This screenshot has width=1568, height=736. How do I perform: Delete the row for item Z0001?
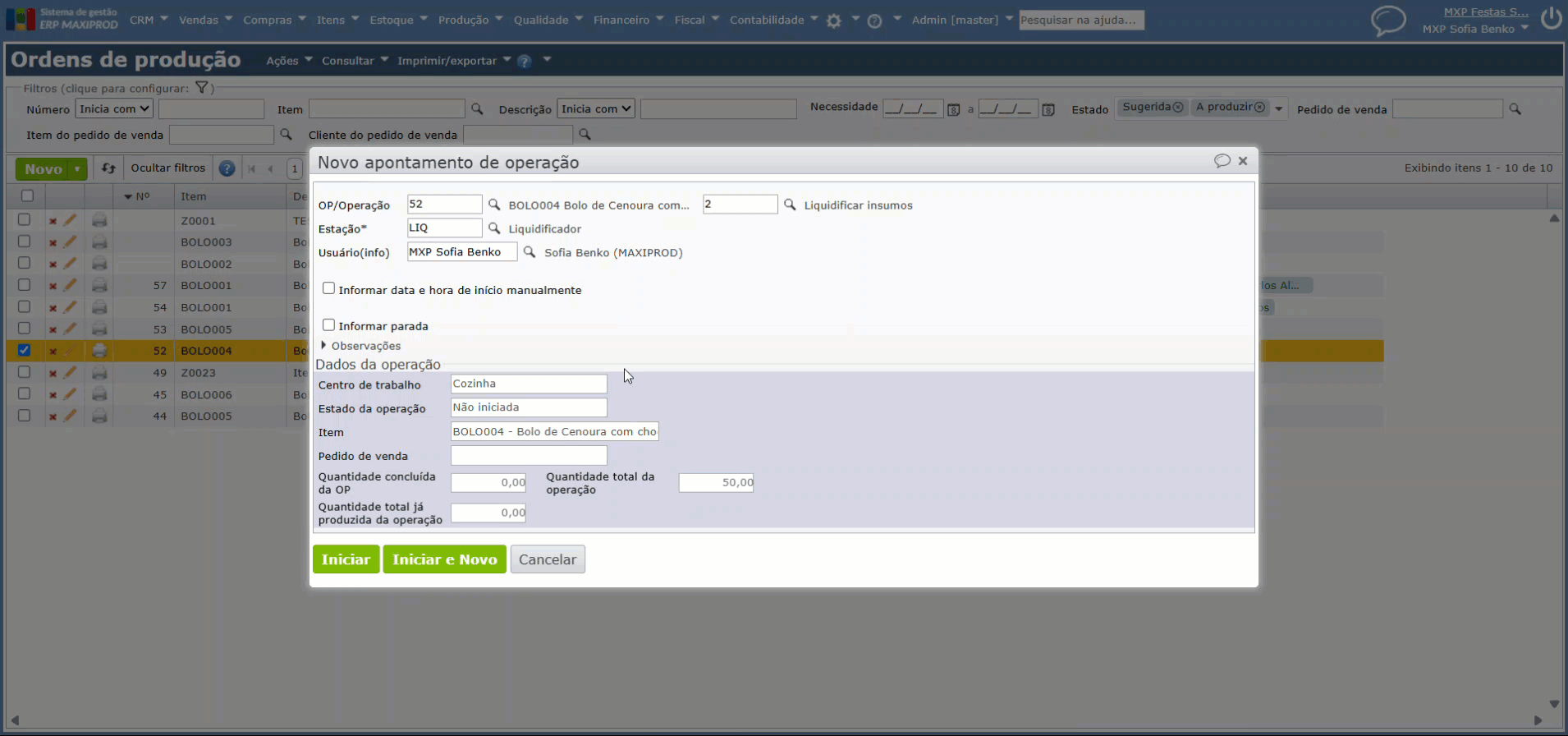coord(53,221)
